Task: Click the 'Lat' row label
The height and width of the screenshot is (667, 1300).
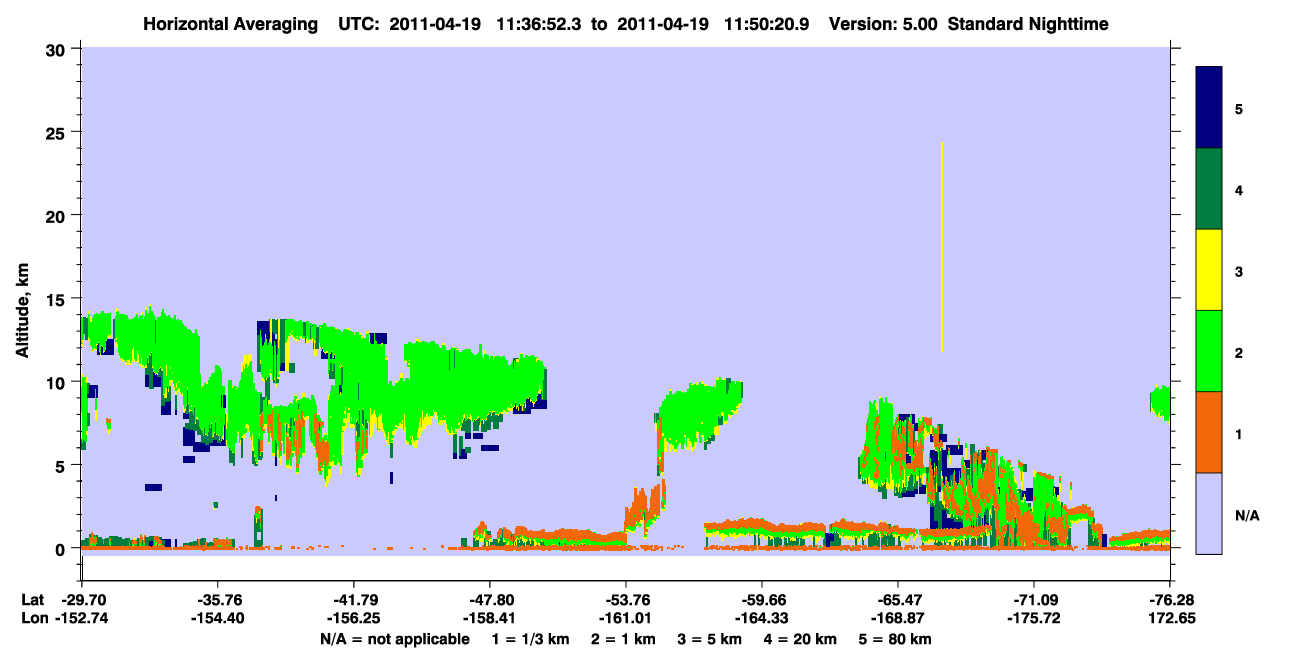Action: [x=32, y=600]
